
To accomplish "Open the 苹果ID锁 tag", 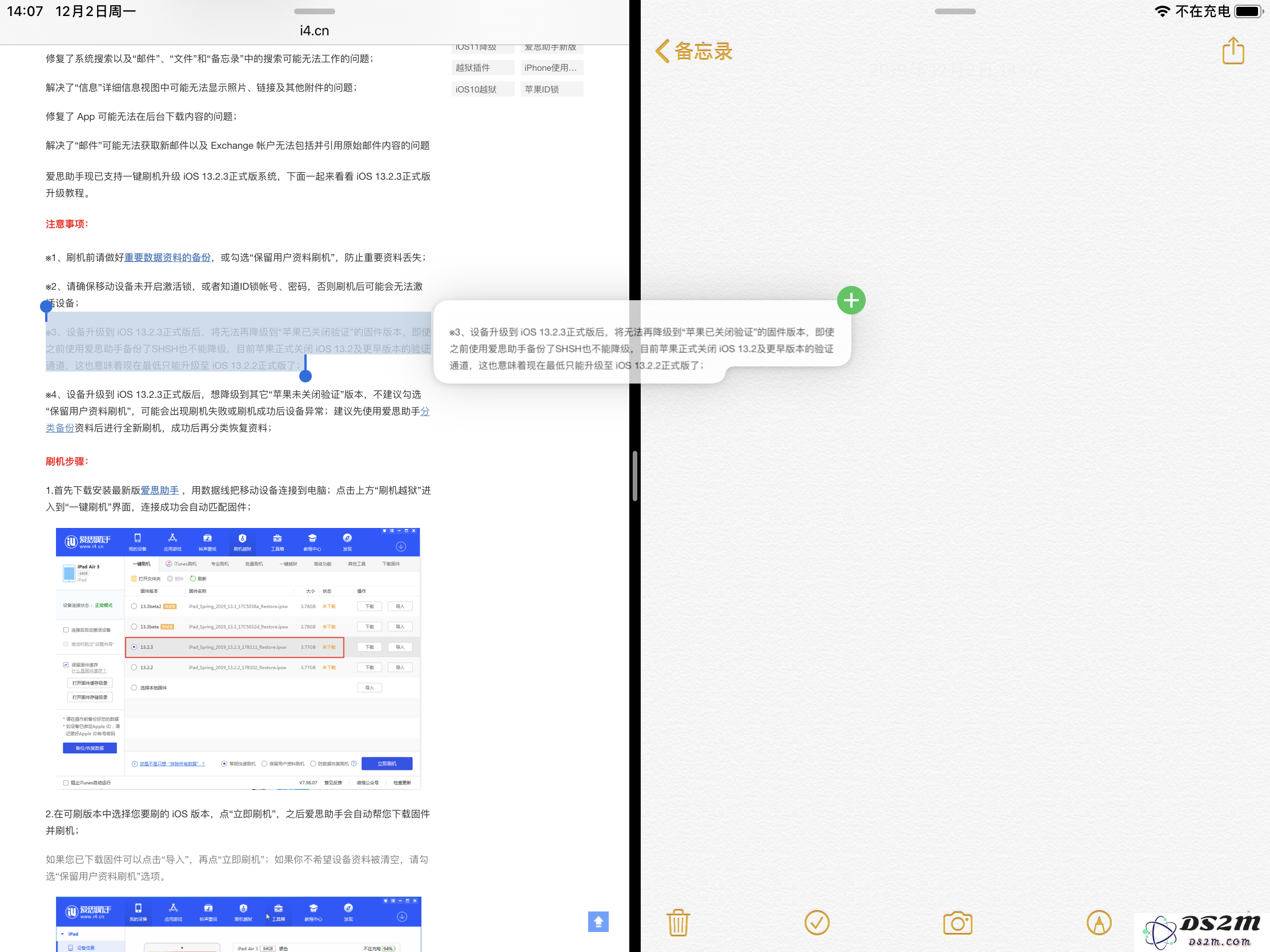I will (x=552, y=89).
